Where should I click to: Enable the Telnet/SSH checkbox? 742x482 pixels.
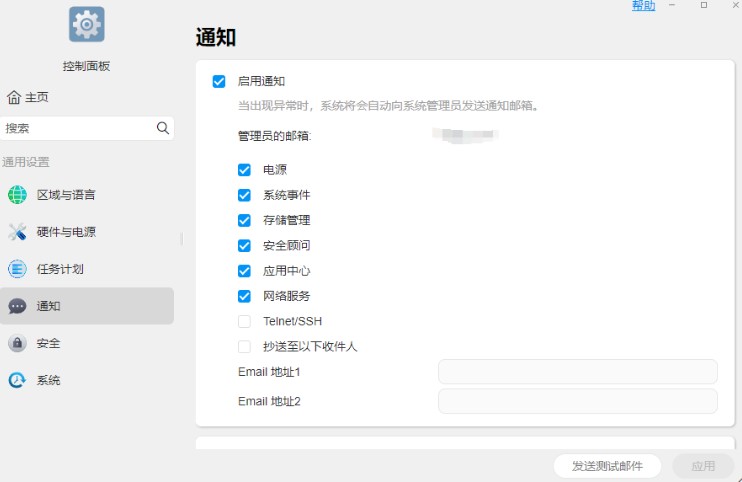click(244, 321)
